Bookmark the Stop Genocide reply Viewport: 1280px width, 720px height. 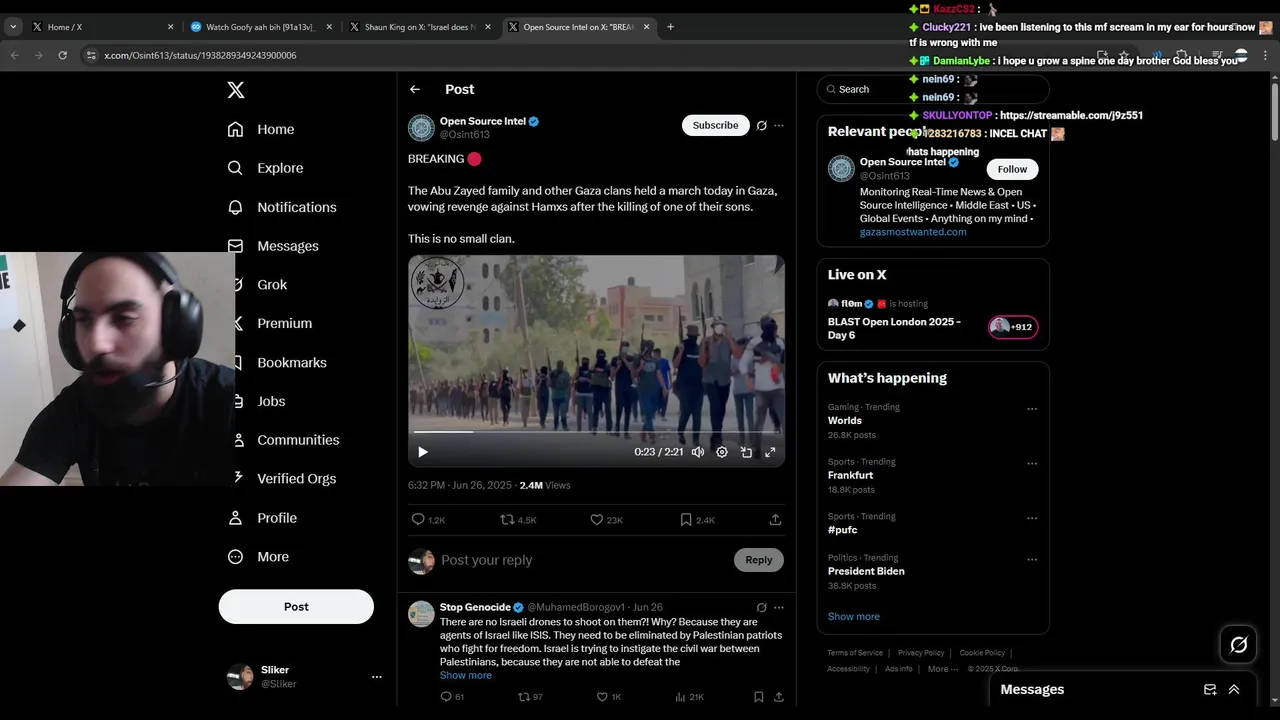pyautogui.click(x=759, y=697)
